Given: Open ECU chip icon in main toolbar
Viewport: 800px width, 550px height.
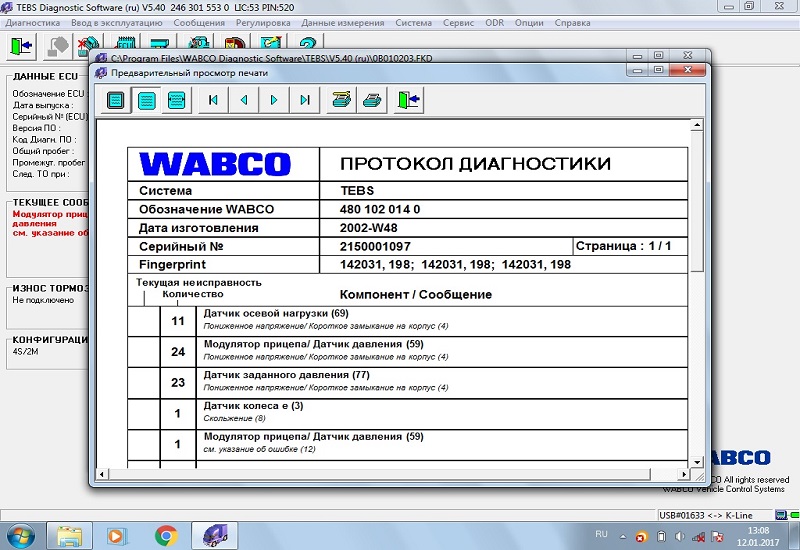Looking at the screenshot, I should pyautogui.click(x=126, y=42).
